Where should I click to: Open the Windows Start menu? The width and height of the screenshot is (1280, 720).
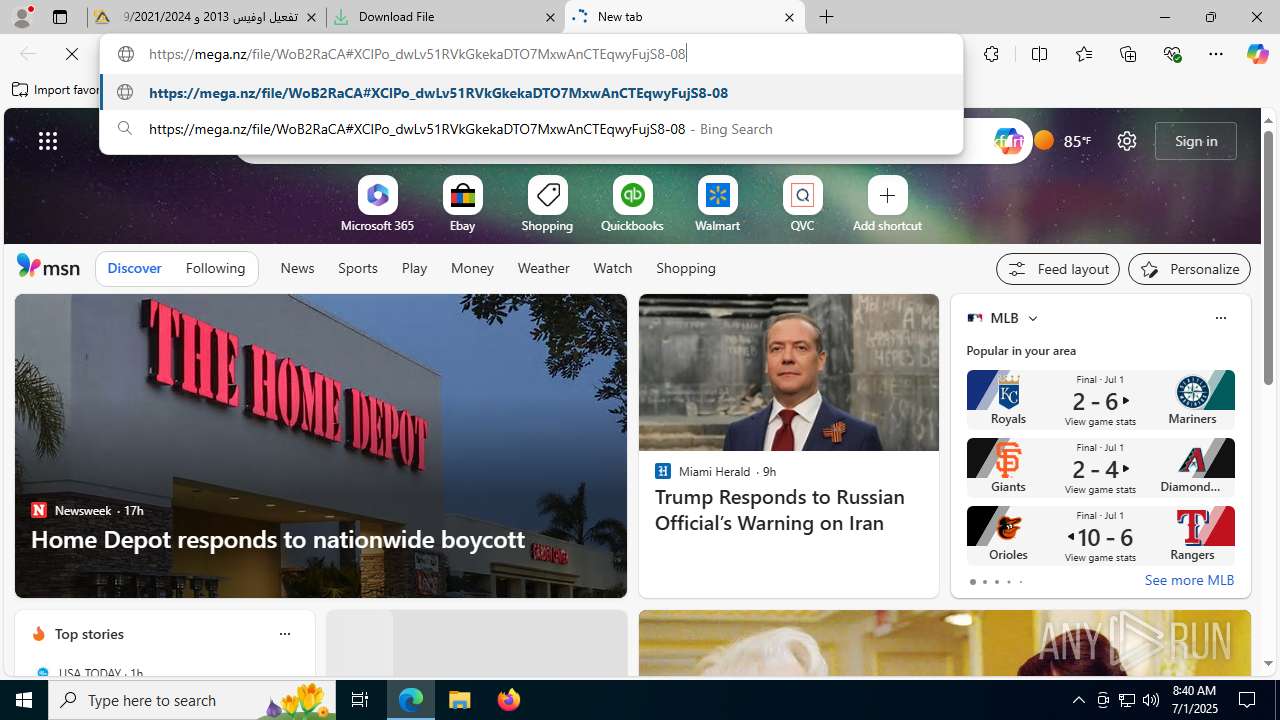24,700
